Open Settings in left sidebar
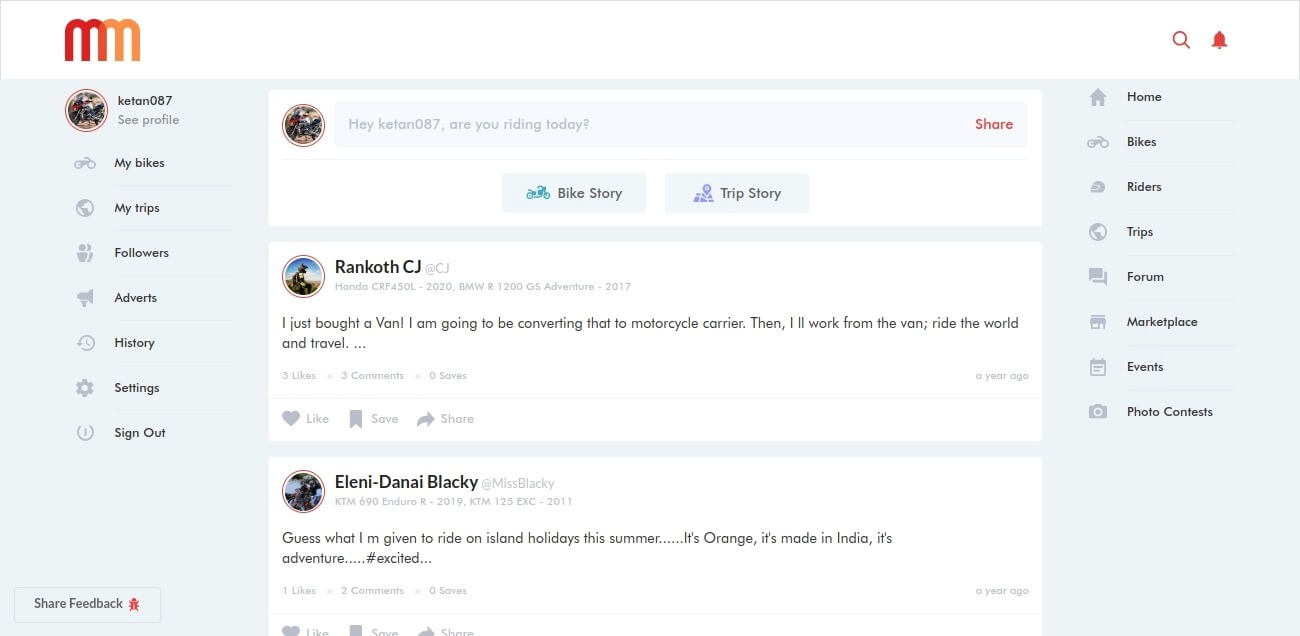 pos(136,388)
